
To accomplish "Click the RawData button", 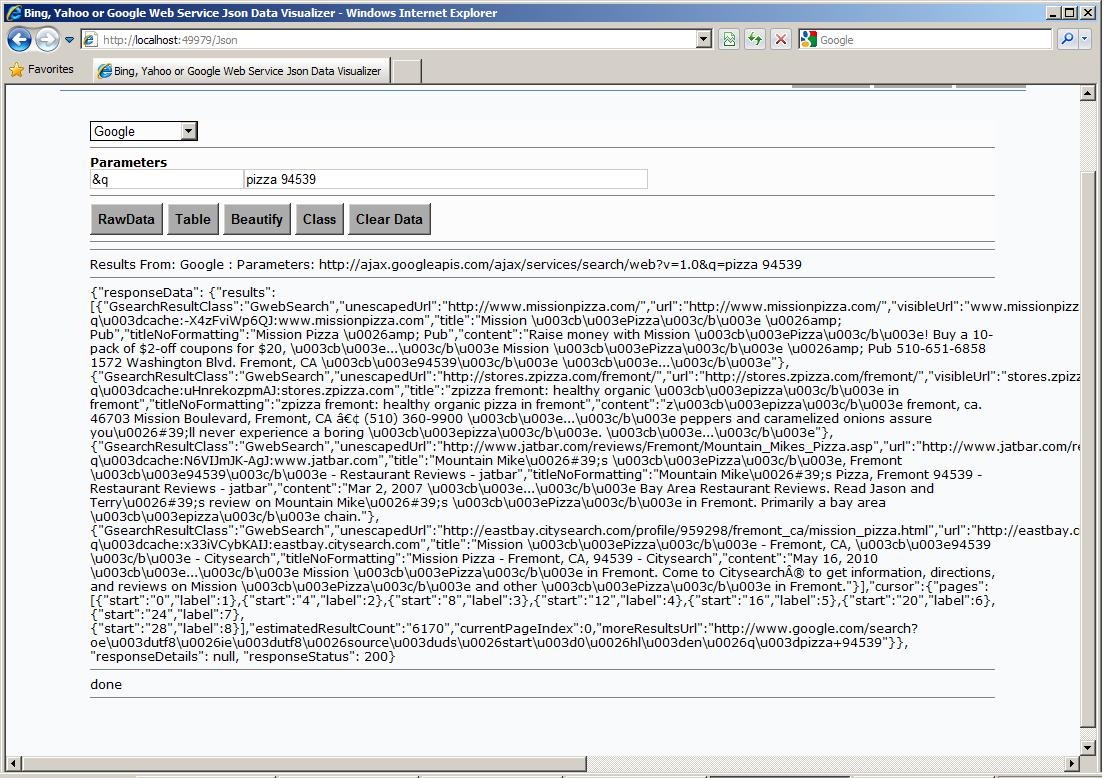I will point(127,219).
